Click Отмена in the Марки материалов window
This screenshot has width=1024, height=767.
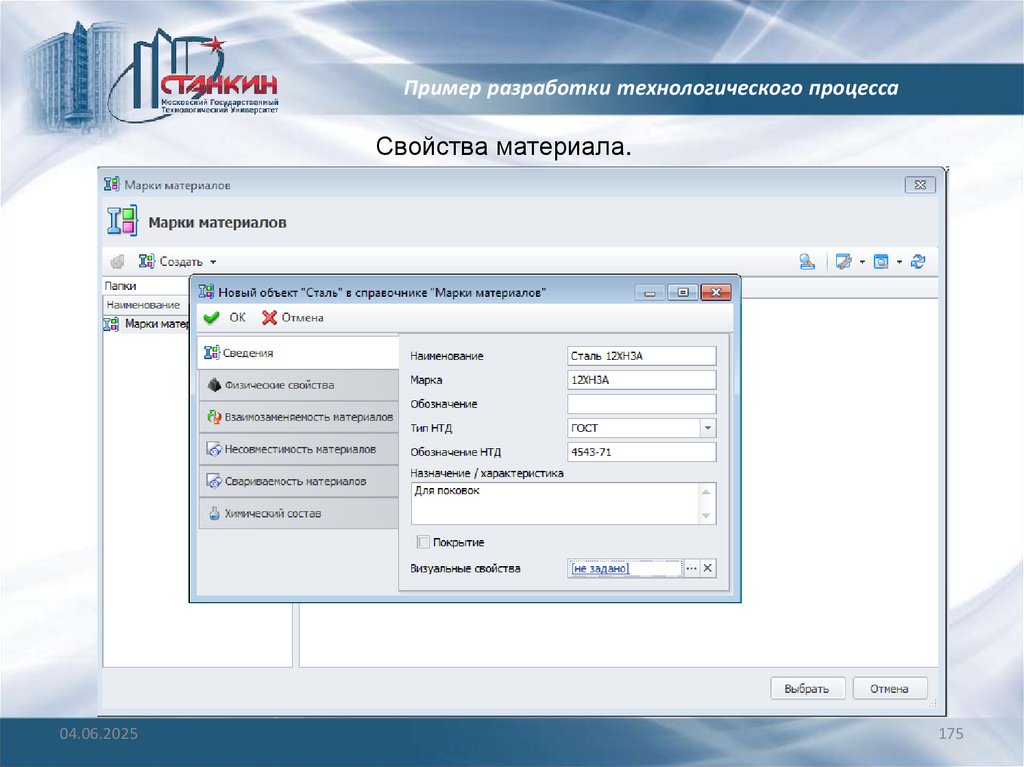[x=889, y=689]
